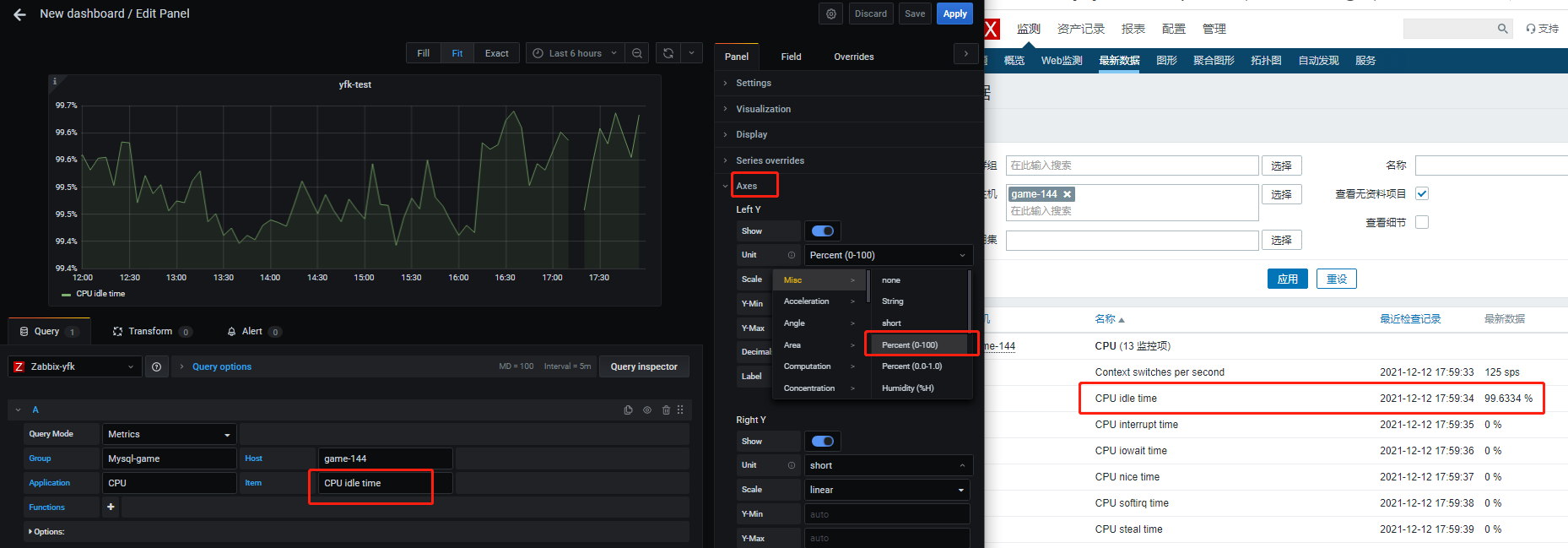Go back using the arrow beside New dashboard
Screen dimensions: 1568x548
[19, 14]
